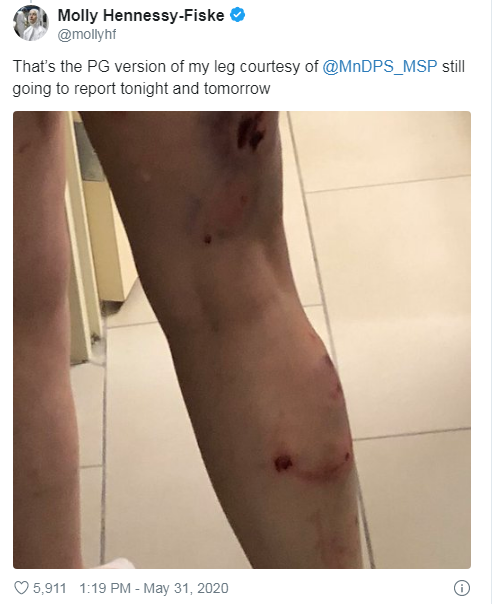The image size is (494, 604).
Task: Click the surname "Hennessy-Fiske" in the header
Action: tap(164, 15)
